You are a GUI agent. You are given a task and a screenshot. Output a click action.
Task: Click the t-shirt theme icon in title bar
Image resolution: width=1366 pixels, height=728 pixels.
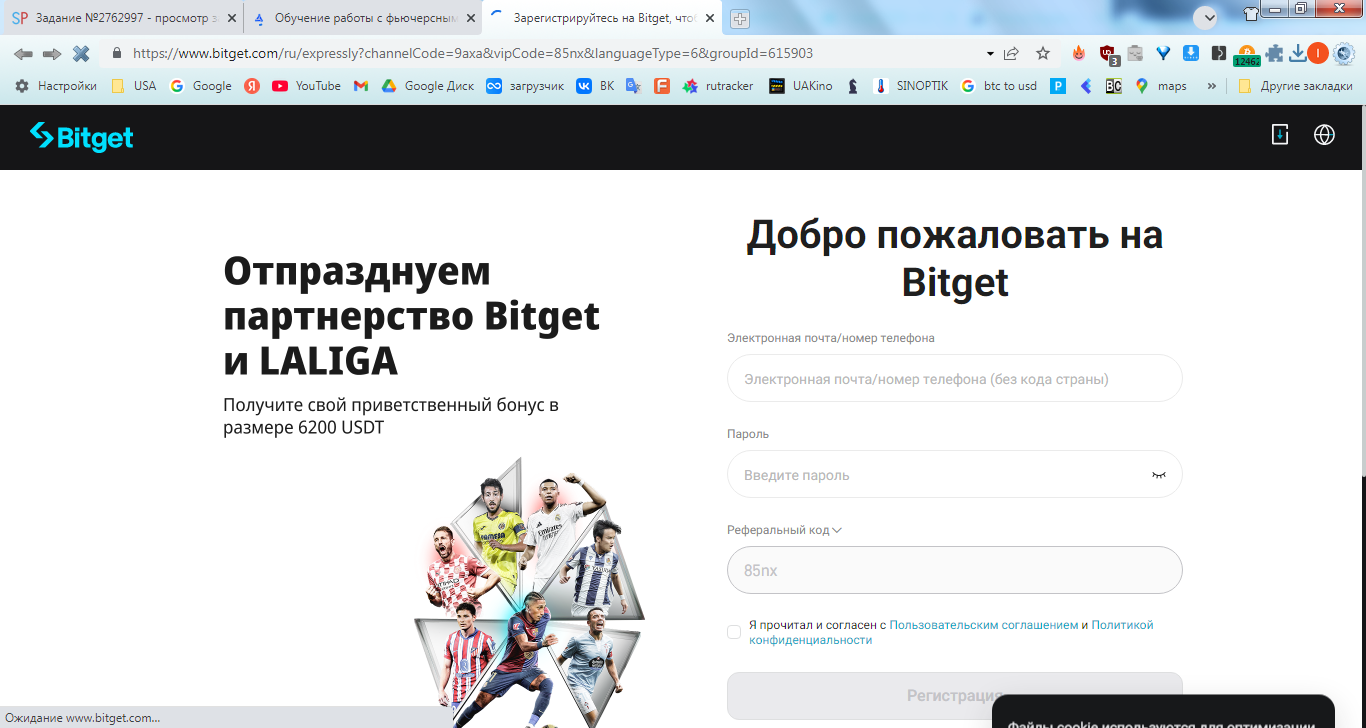tap(1251, 14)
